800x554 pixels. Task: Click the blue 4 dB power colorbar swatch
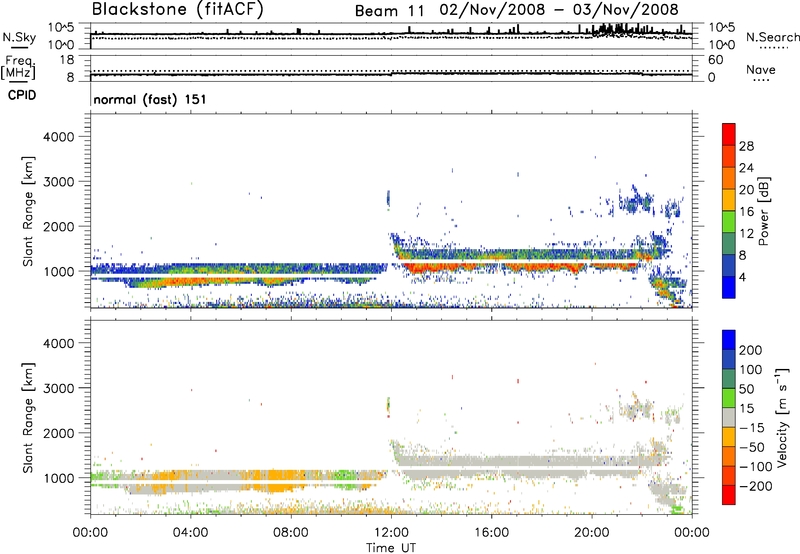(729, 286)
